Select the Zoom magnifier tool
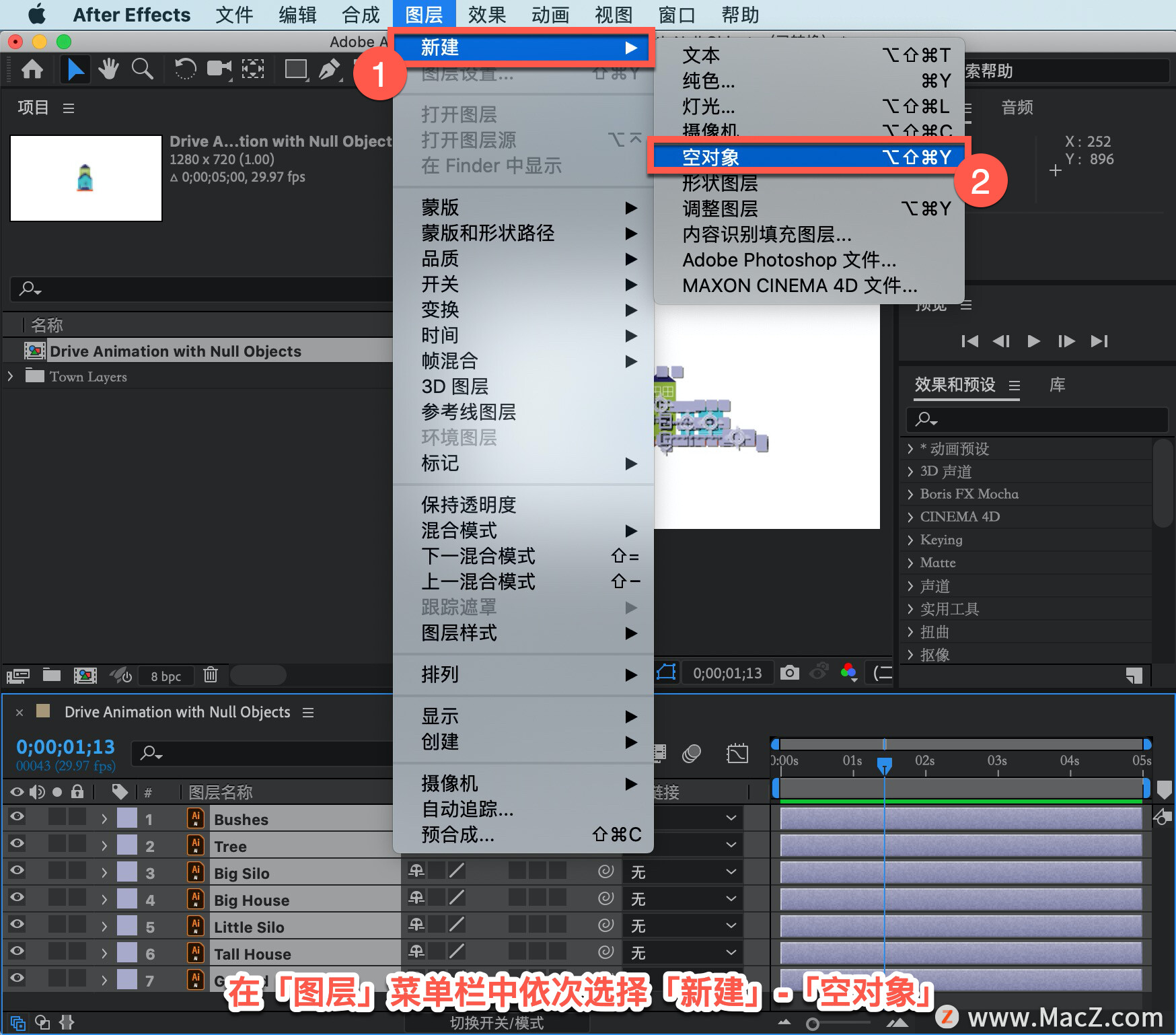This screenshot has height=1035, width=1176. 142,69
